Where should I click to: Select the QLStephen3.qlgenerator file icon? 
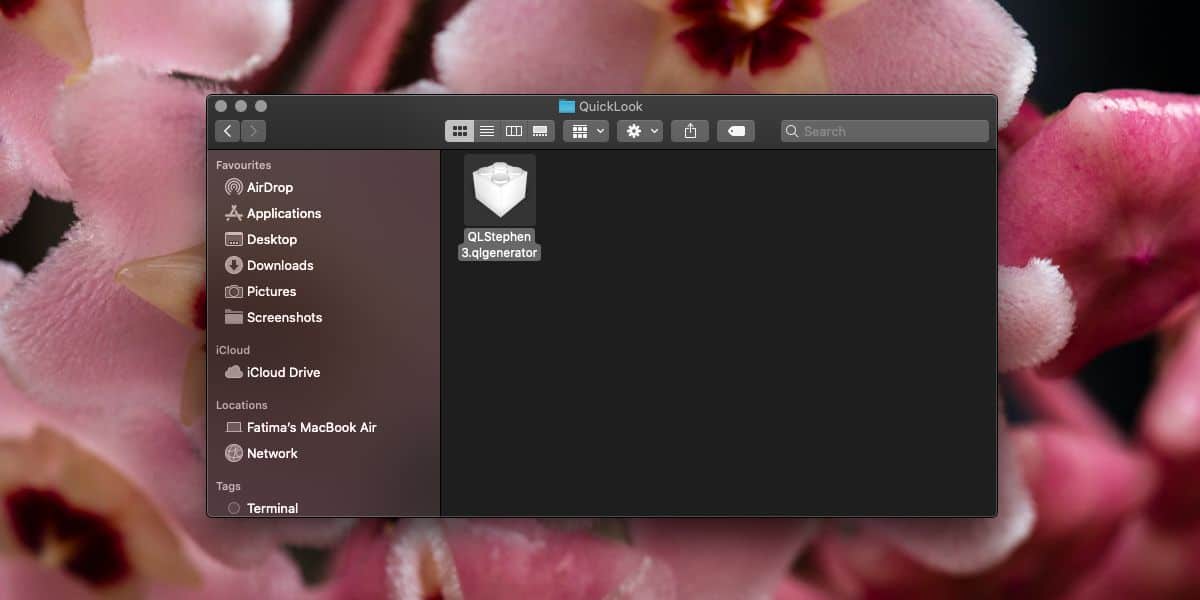(500, 190)
